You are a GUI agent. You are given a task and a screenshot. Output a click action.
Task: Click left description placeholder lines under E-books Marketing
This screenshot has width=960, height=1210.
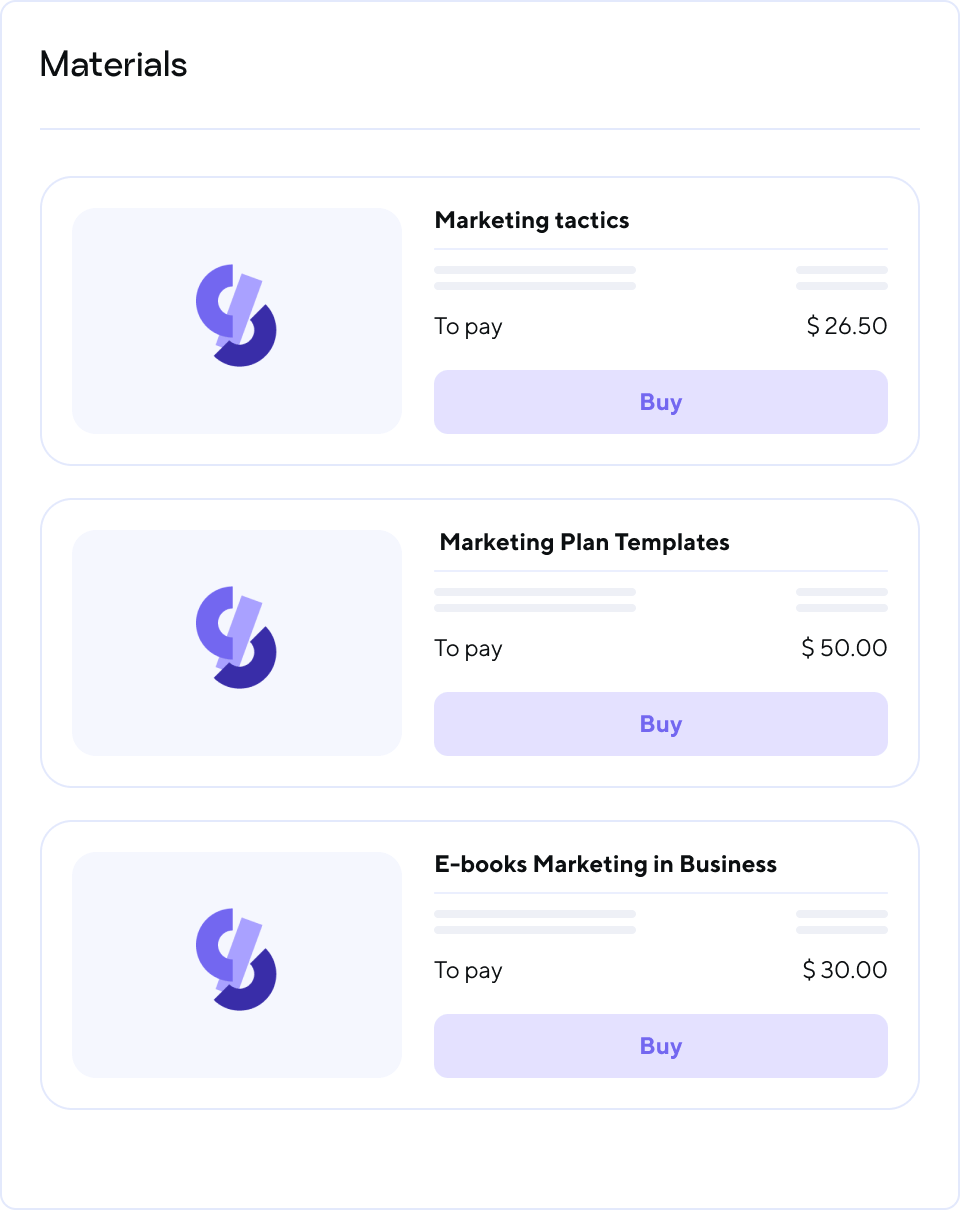tap(535, 922)
